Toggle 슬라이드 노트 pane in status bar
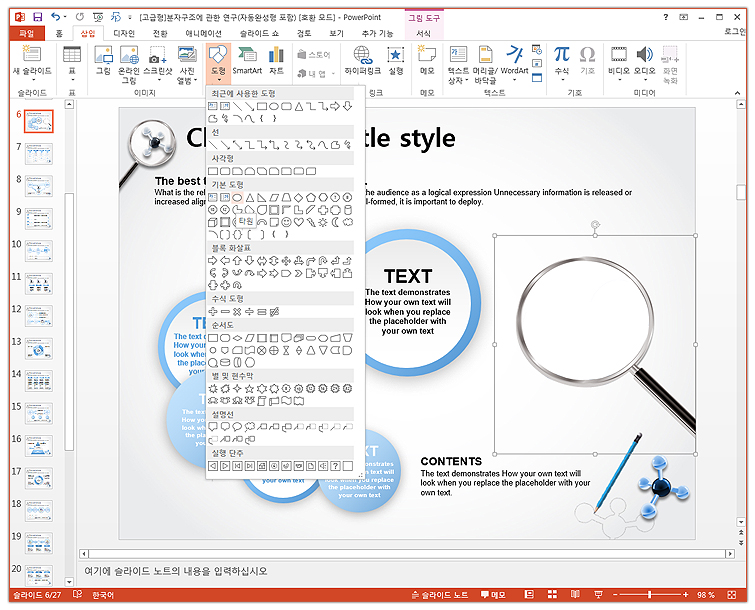755x610 pixels. [440, 595]
